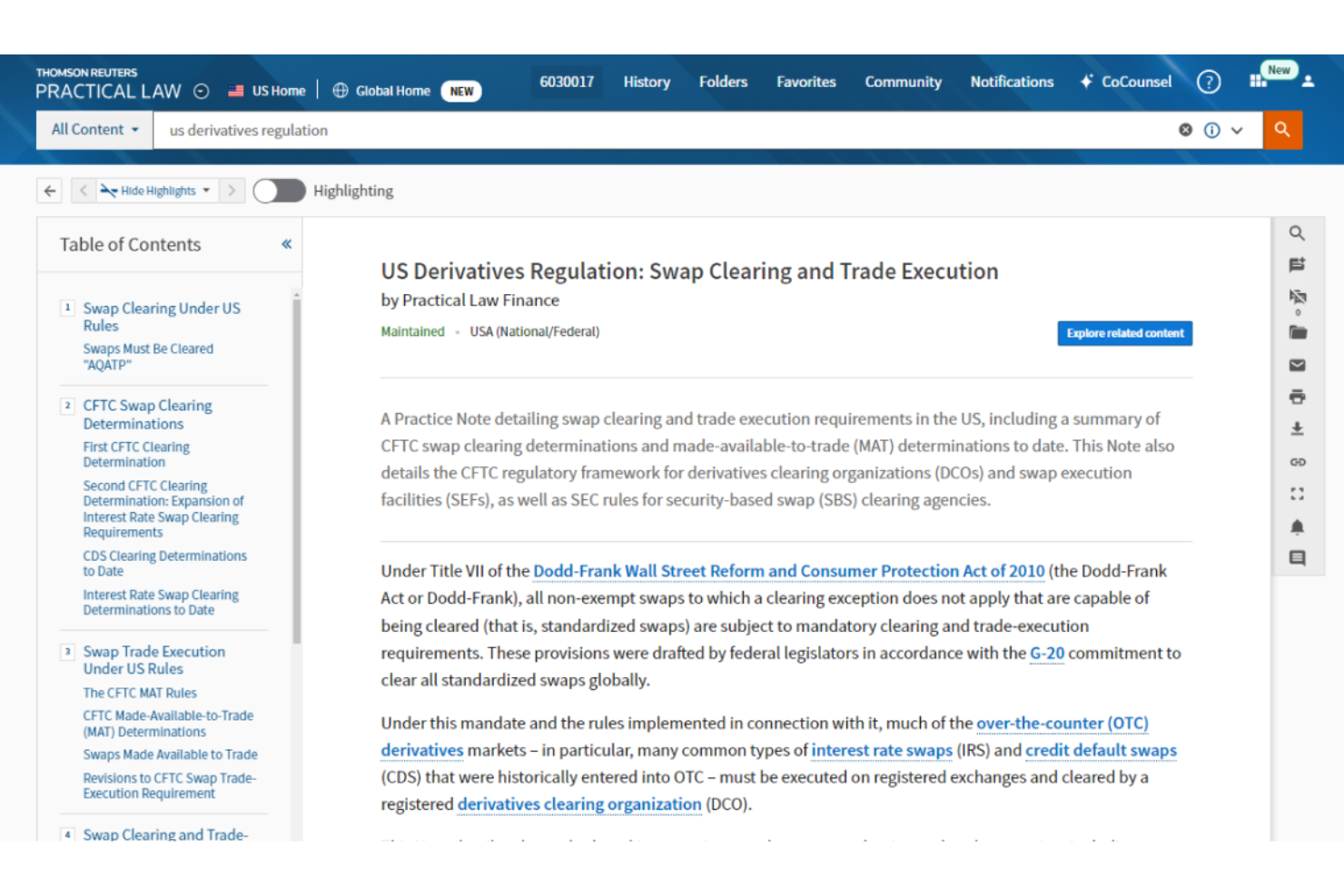Screen dimensions: 1344x896
Task: Copy the document link
Action: coord(1297,462)
